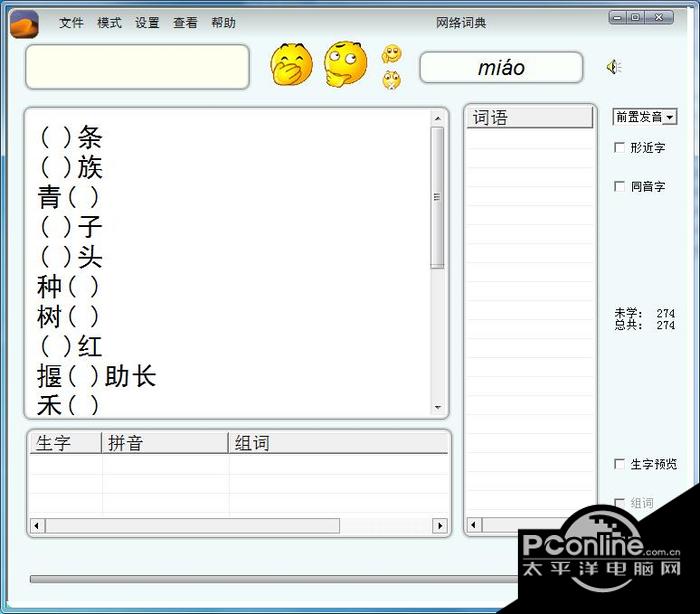Click the 总共 count value

point(666,325)
